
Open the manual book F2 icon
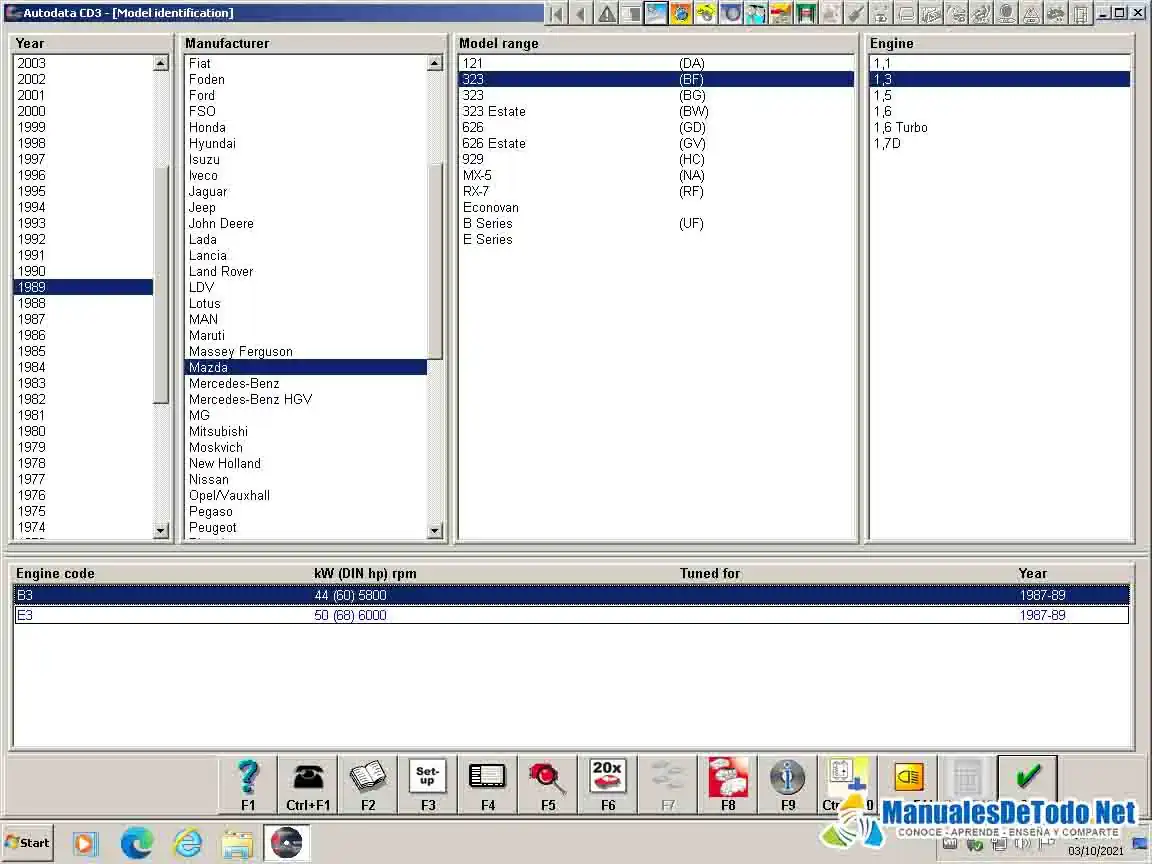point(367,779)
